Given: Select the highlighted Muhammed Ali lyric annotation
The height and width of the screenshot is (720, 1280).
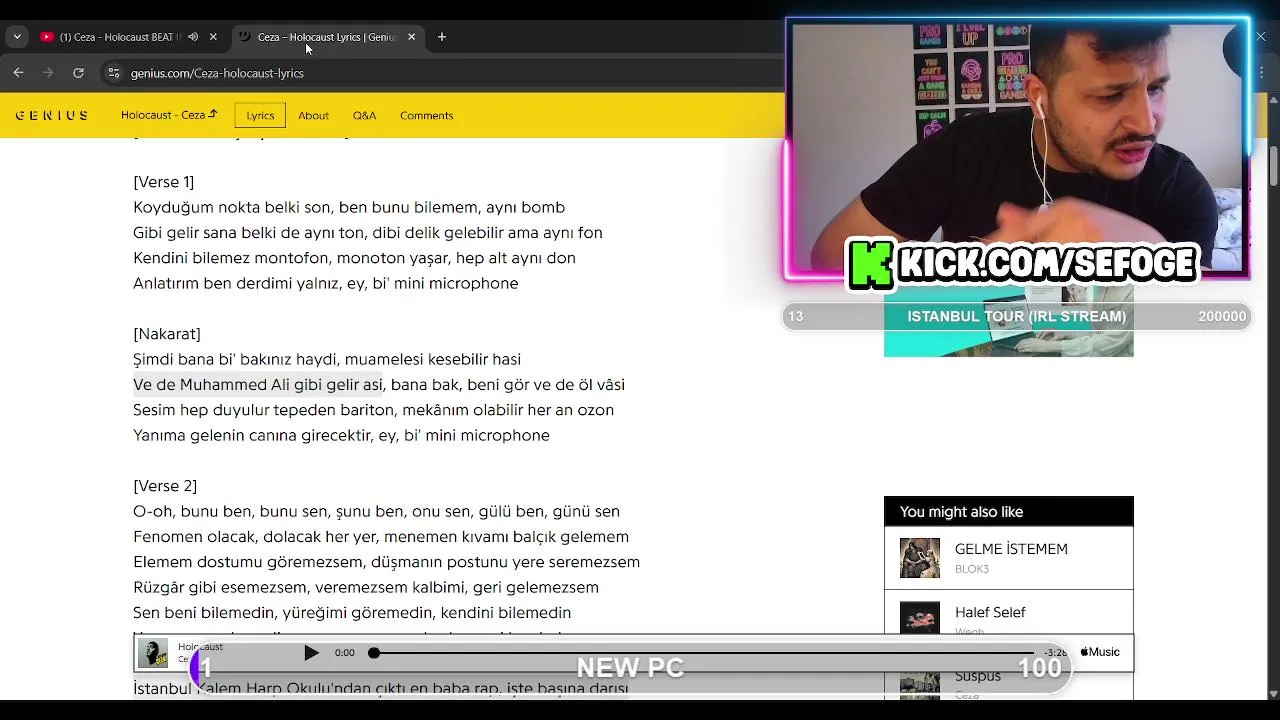Looking at the screenshot, I should coord(258,385).
